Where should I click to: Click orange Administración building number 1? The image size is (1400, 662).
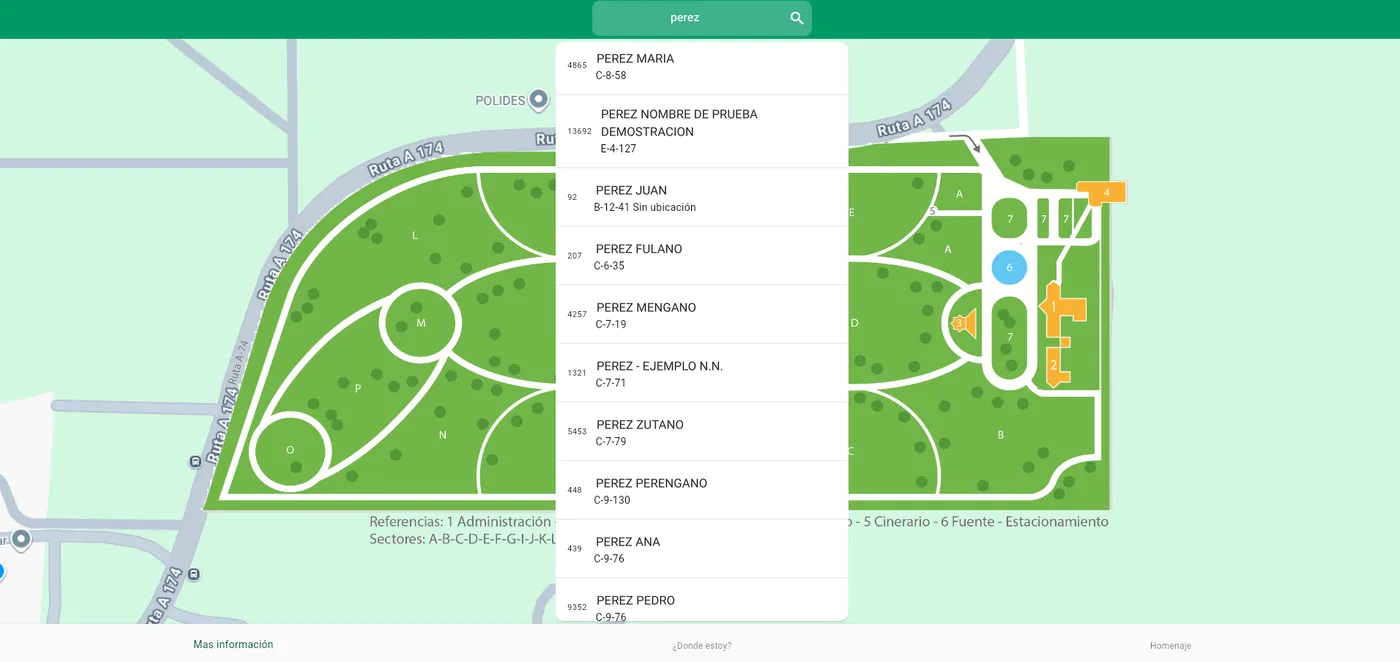pyautogui.click(x=1062, y=308)
